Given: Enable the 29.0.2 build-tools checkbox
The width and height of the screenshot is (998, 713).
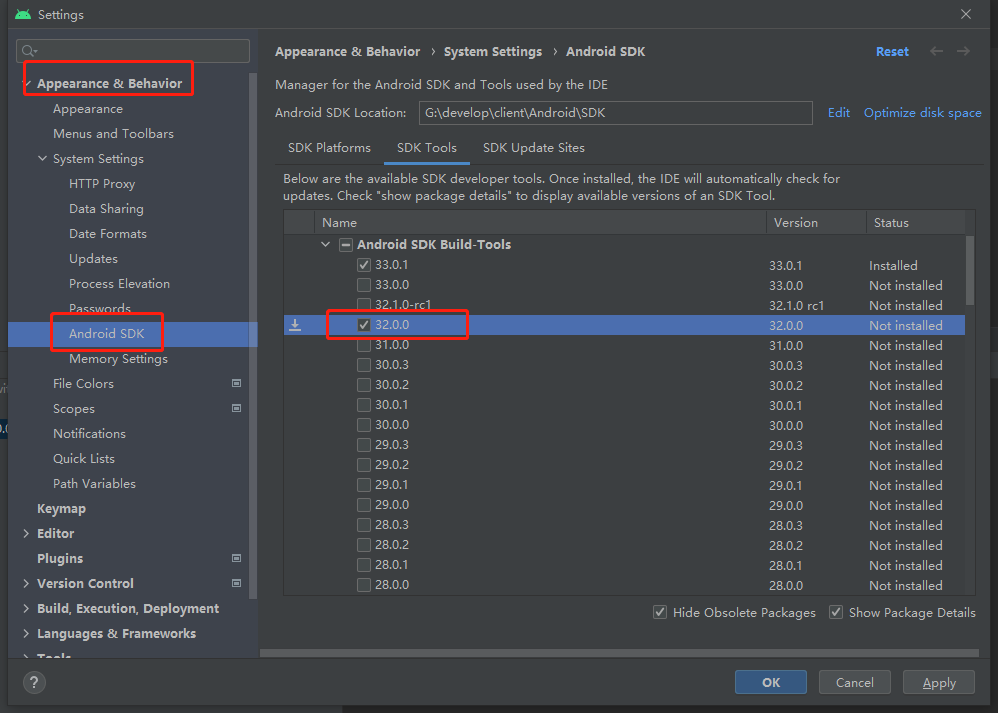Looking at the screenshot, I should pos(364,465).
